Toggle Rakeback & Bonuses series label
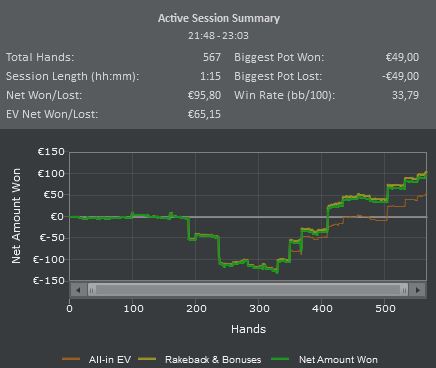 point(213,359)
